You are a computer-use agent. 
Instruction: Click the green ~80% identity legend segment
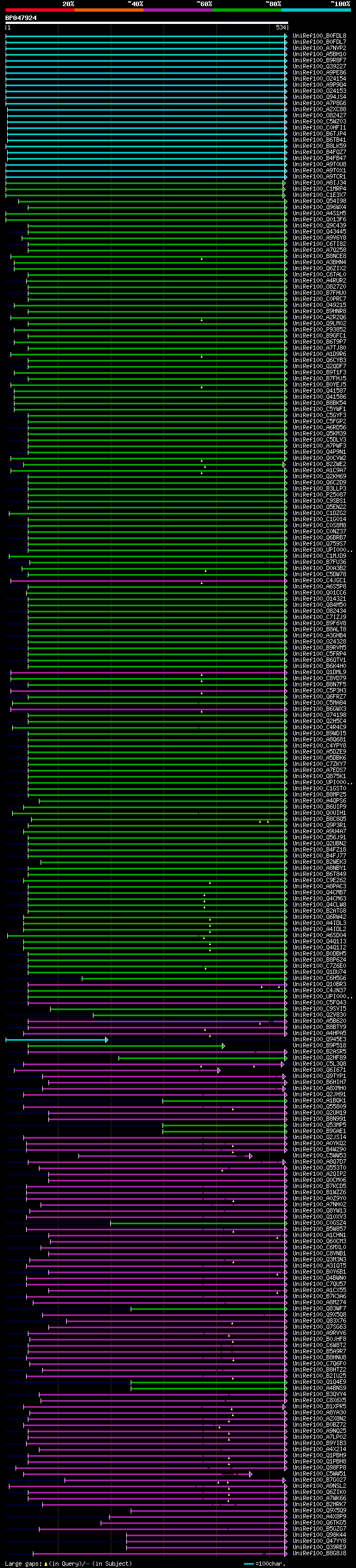[247, 10]
